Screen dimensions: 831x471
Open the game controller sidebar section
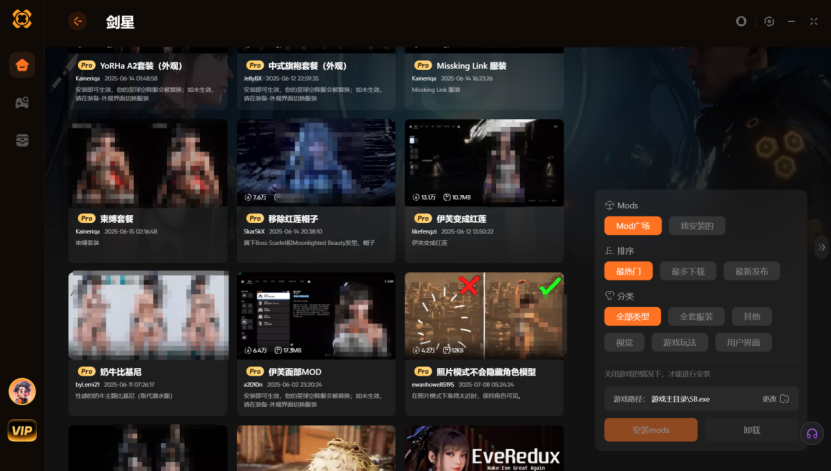(x=22, y=103)
